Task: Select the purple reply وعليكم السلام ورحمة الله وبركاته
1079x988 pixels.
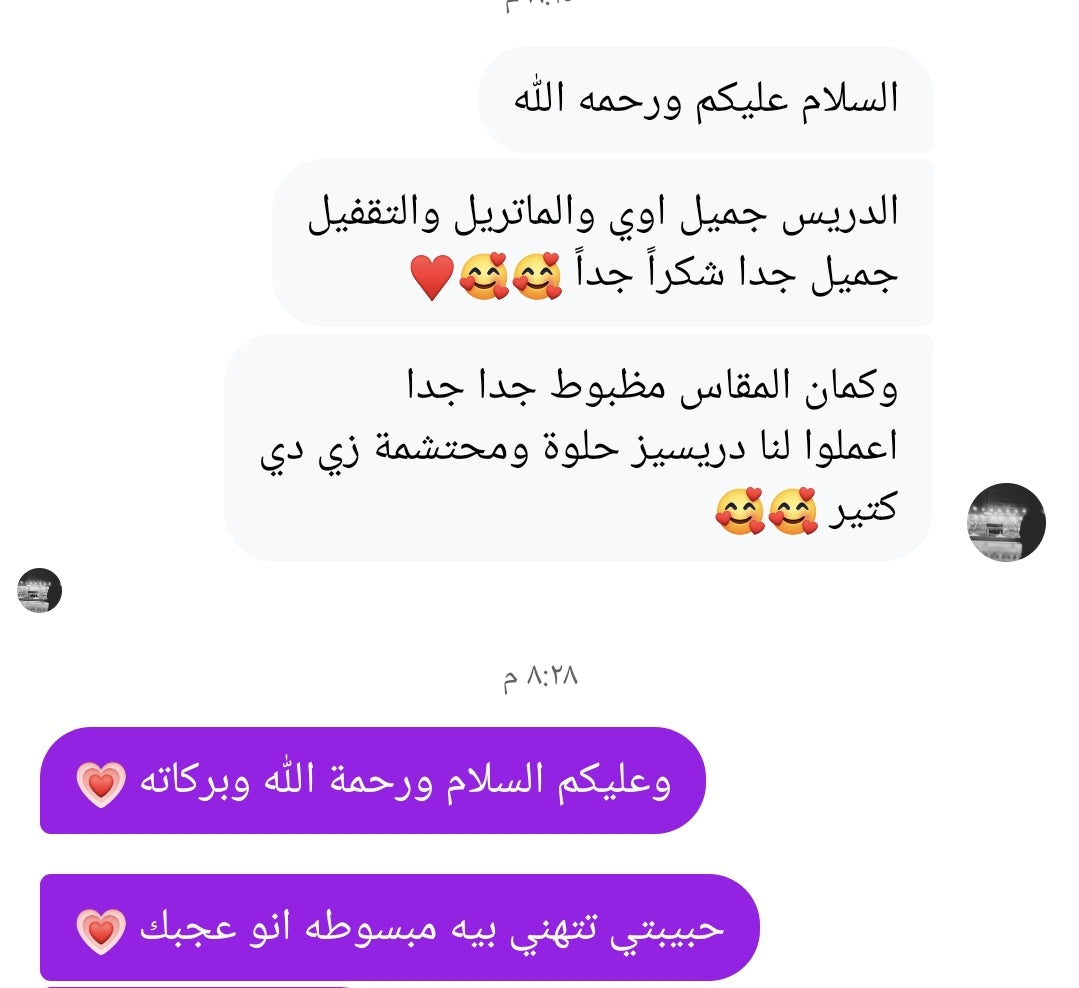Action: (373, 780)
